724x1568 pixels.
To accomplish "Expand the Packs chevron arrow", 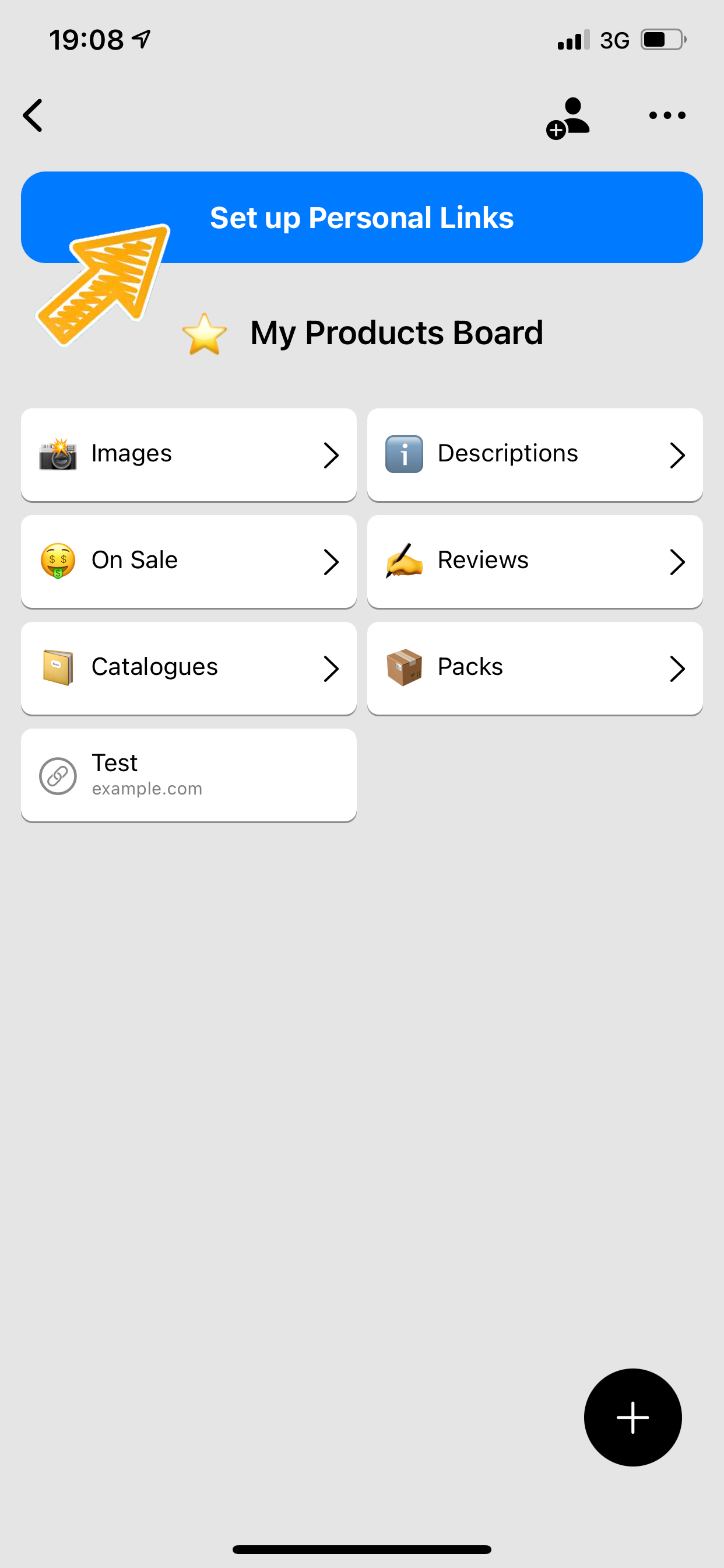I will click(x=677, y=668).
